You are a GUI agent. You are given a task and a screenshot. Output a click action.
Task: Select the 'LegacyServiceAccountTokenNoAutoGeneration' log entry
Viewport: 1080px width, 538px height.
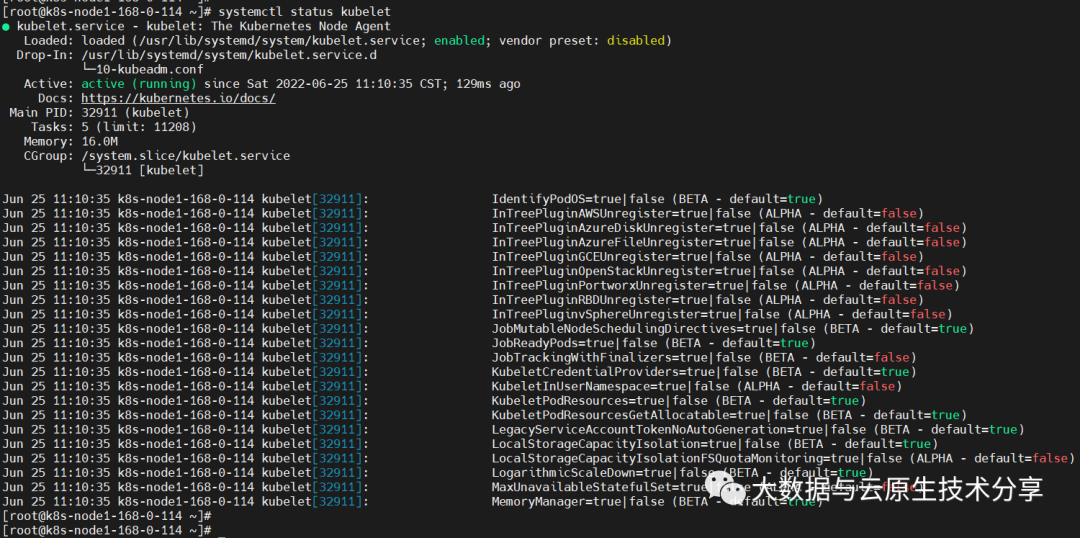point(758,430)
